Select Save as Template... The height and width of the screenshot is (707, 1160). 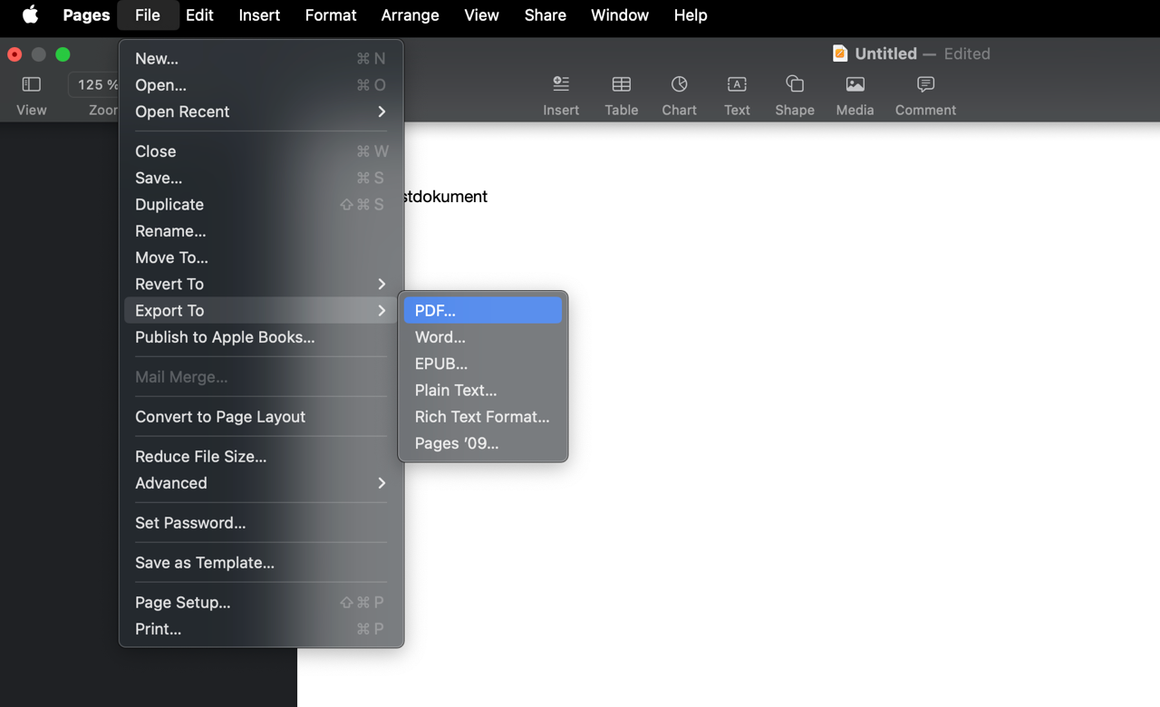(260, 563)
